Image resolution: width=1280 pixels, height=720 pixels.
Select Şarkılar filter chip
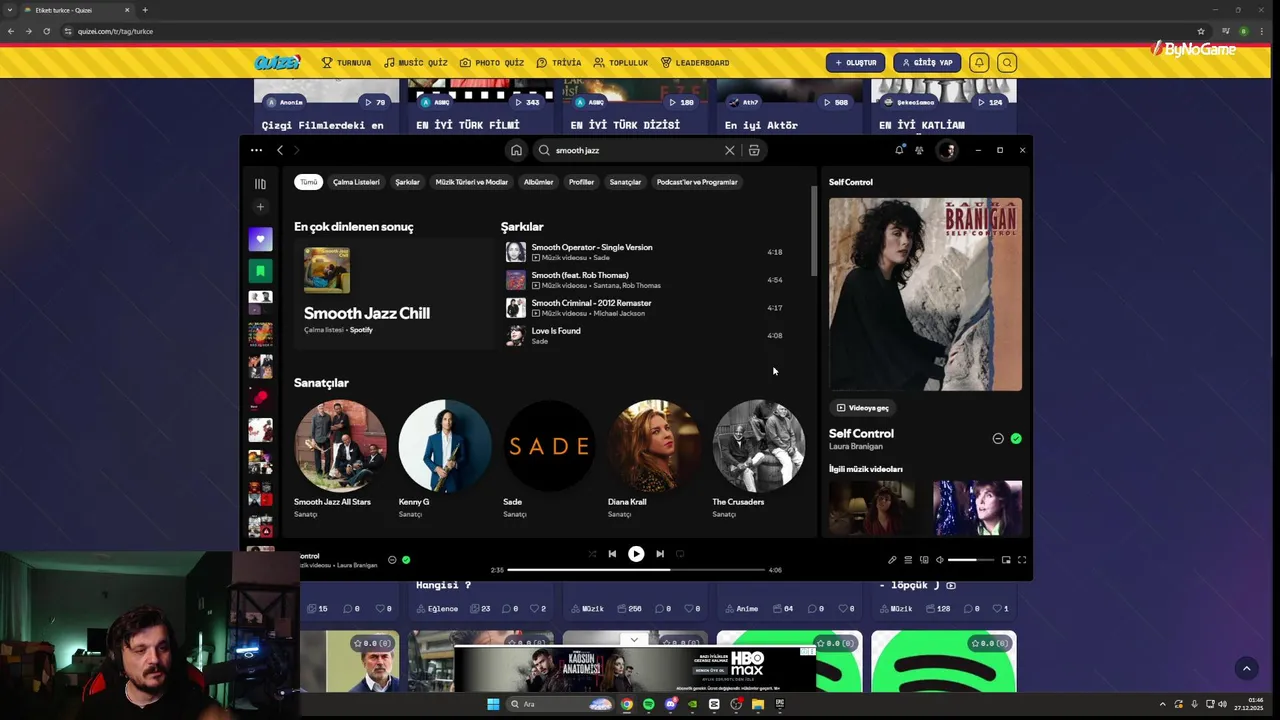click(407, 182)
